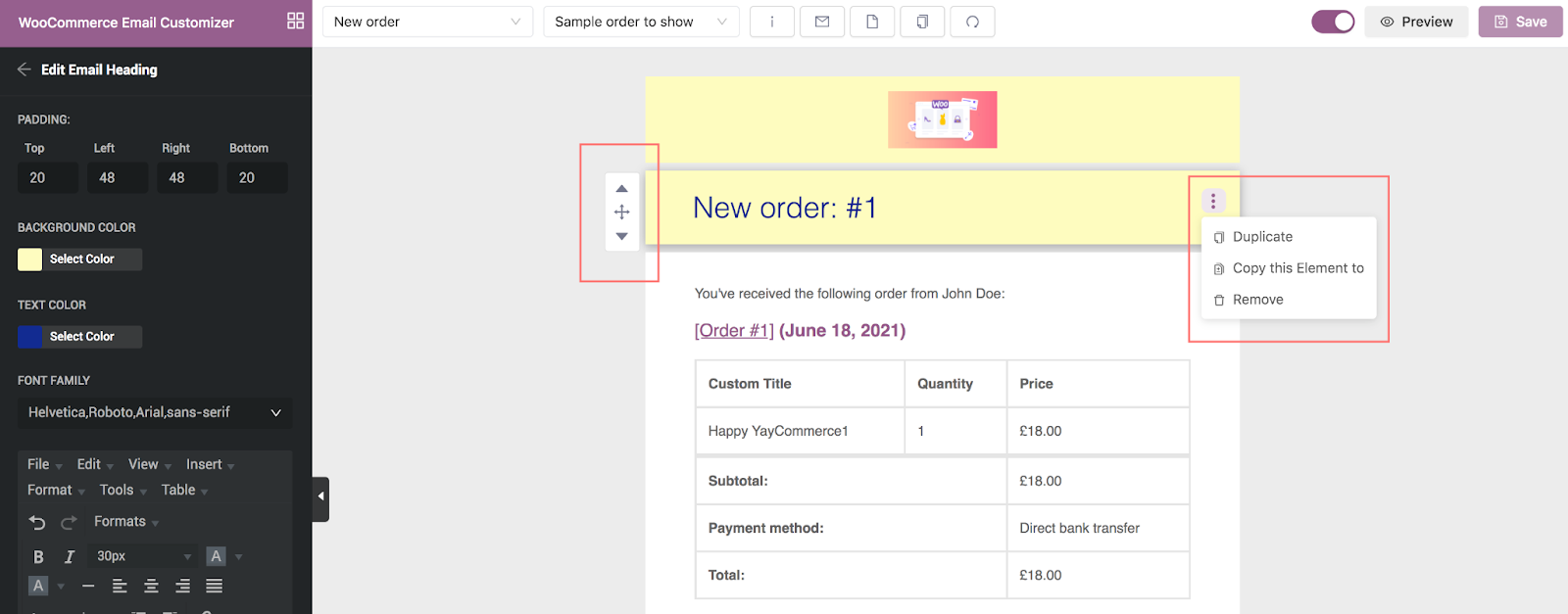The image size is (1568, 614).
Task: Toggle bold formatting
Action: (x=38, y=556)
